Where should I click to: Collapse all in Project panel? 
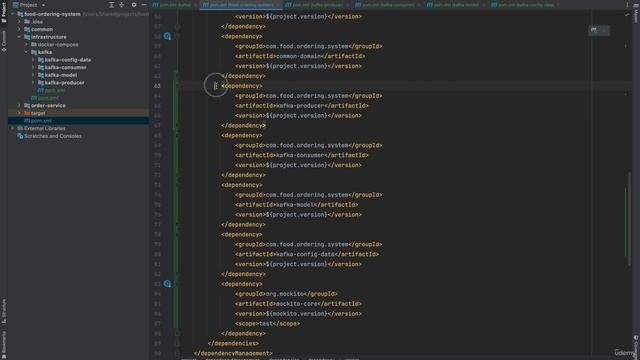pyautogui.click(x=122, y=5)
